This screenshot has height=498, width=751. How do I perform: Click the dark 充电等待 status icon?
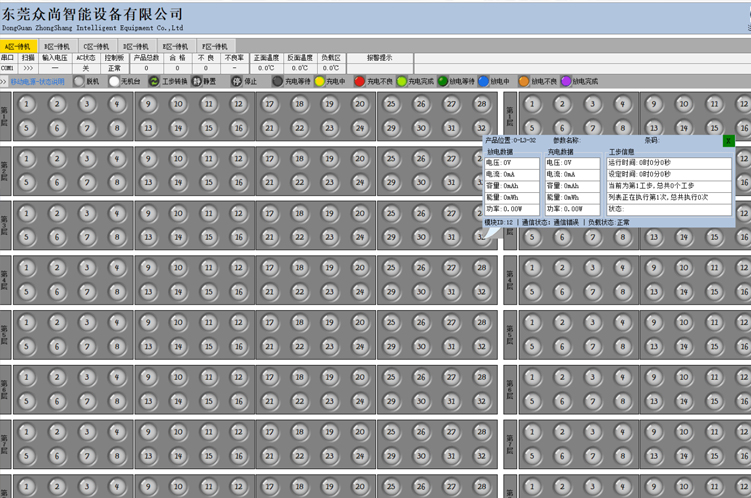(278, 81)
